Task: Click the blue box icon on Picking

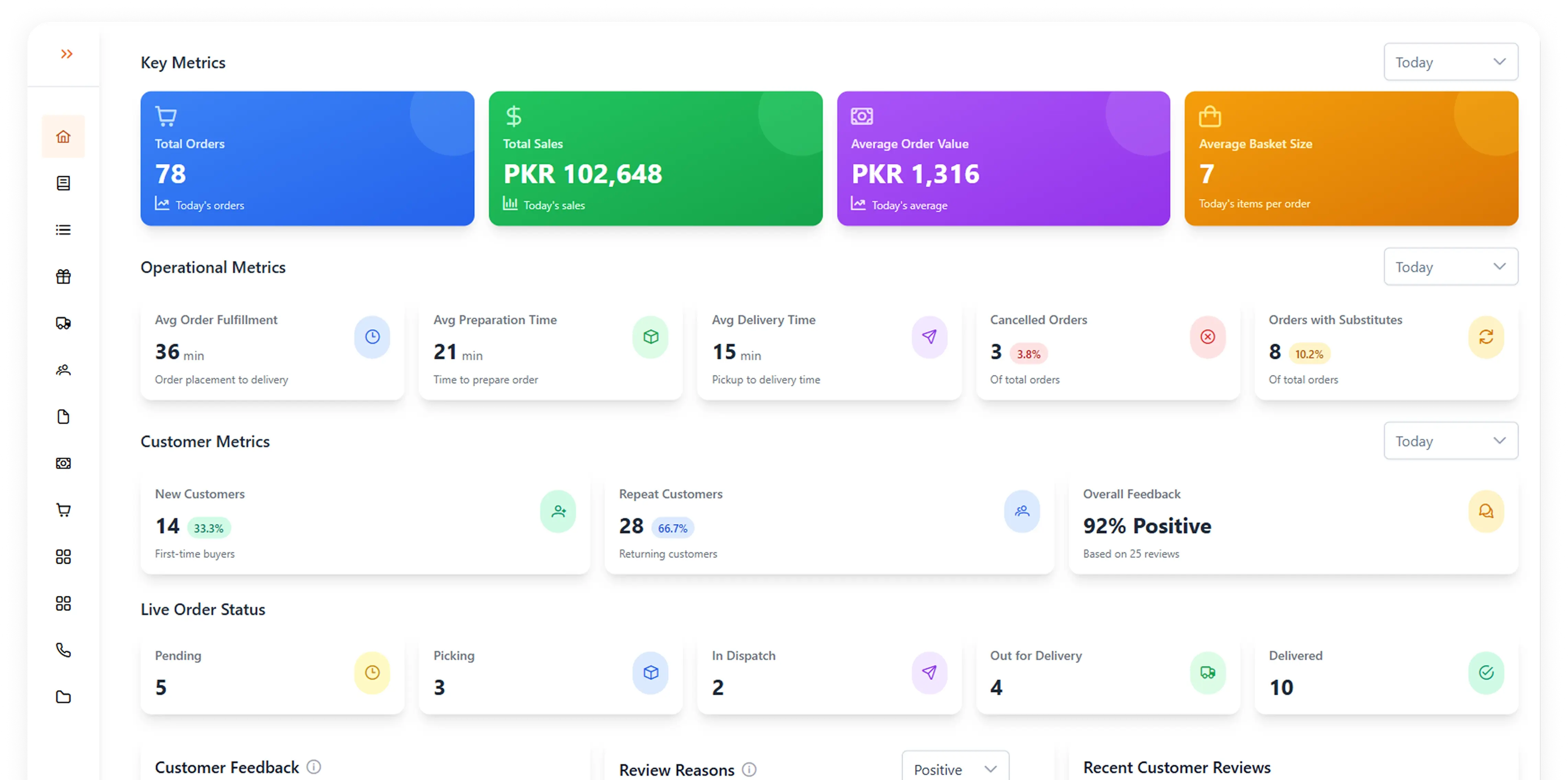Action: [651, 673]
